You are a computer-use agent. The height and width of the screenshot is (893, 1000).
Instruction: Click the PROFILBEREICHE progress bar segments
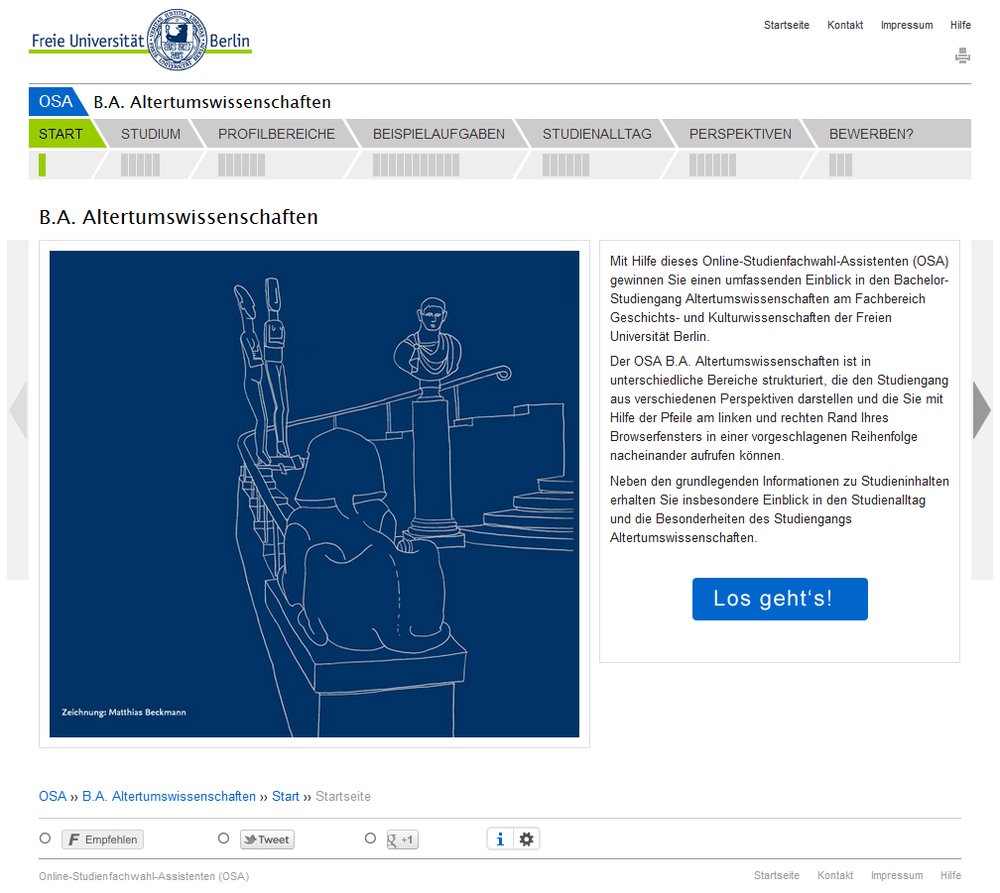pos(241,165)
